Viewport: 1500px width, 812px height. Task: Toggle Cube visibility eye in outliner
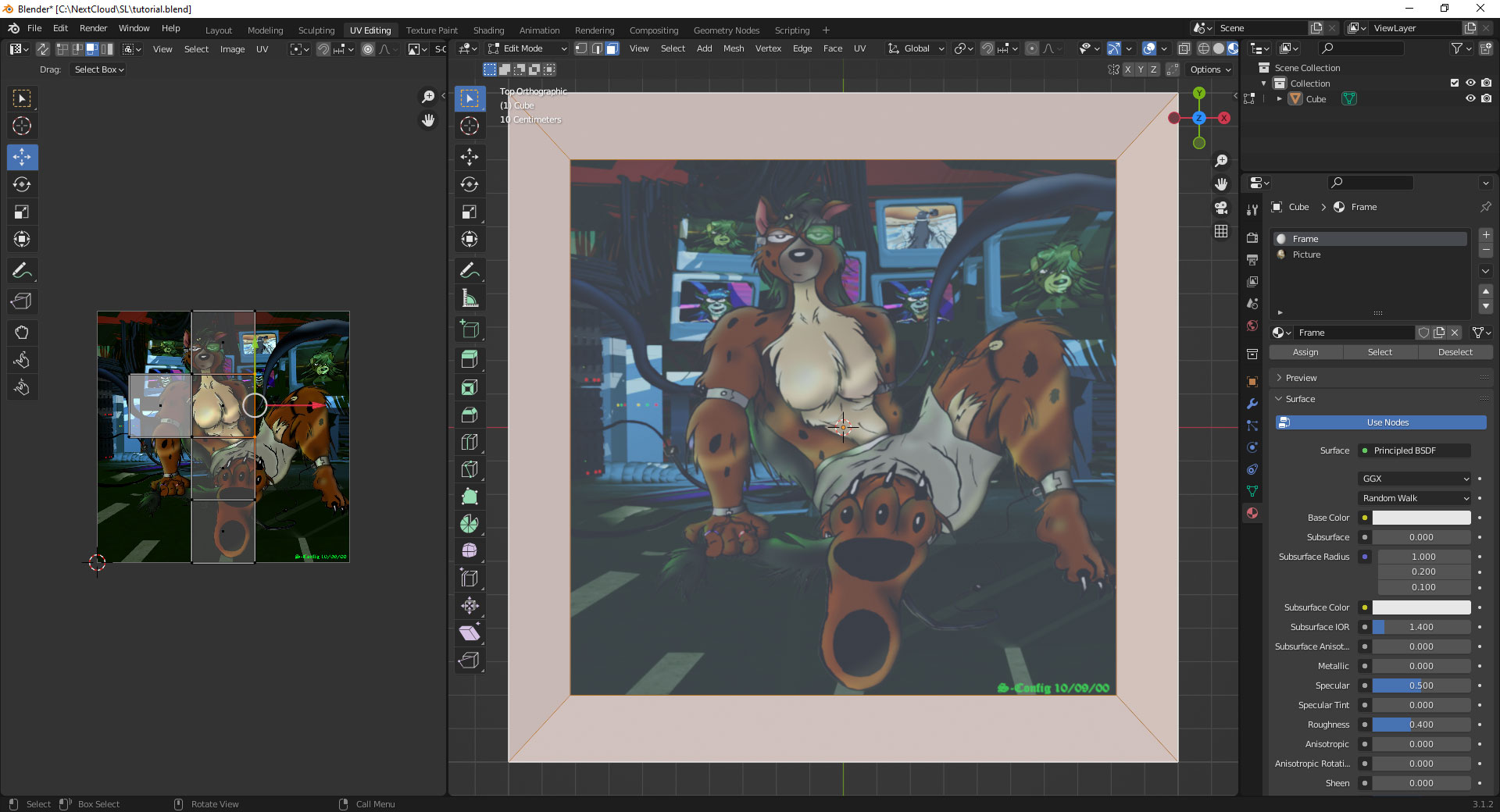pos(1470,99)
